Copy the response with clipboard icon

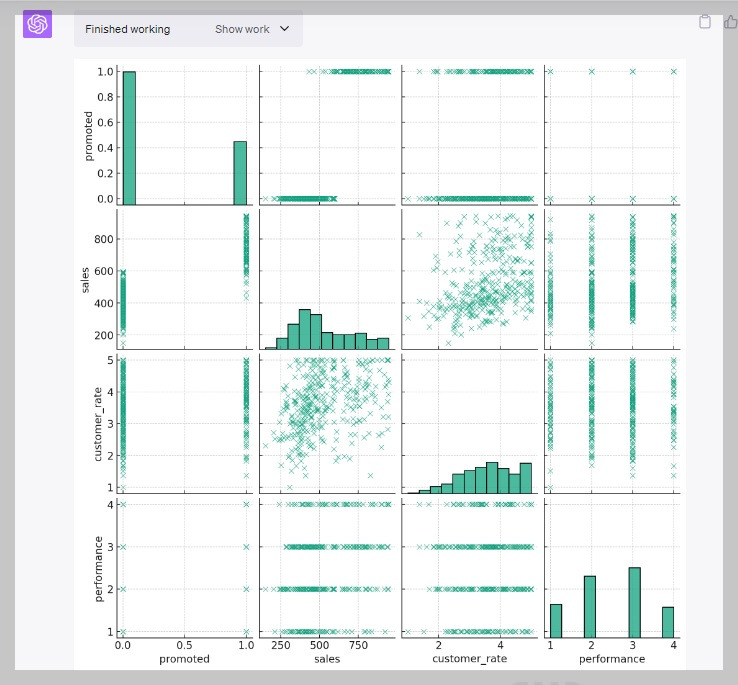pyautogui.click(x=705, y=22)
